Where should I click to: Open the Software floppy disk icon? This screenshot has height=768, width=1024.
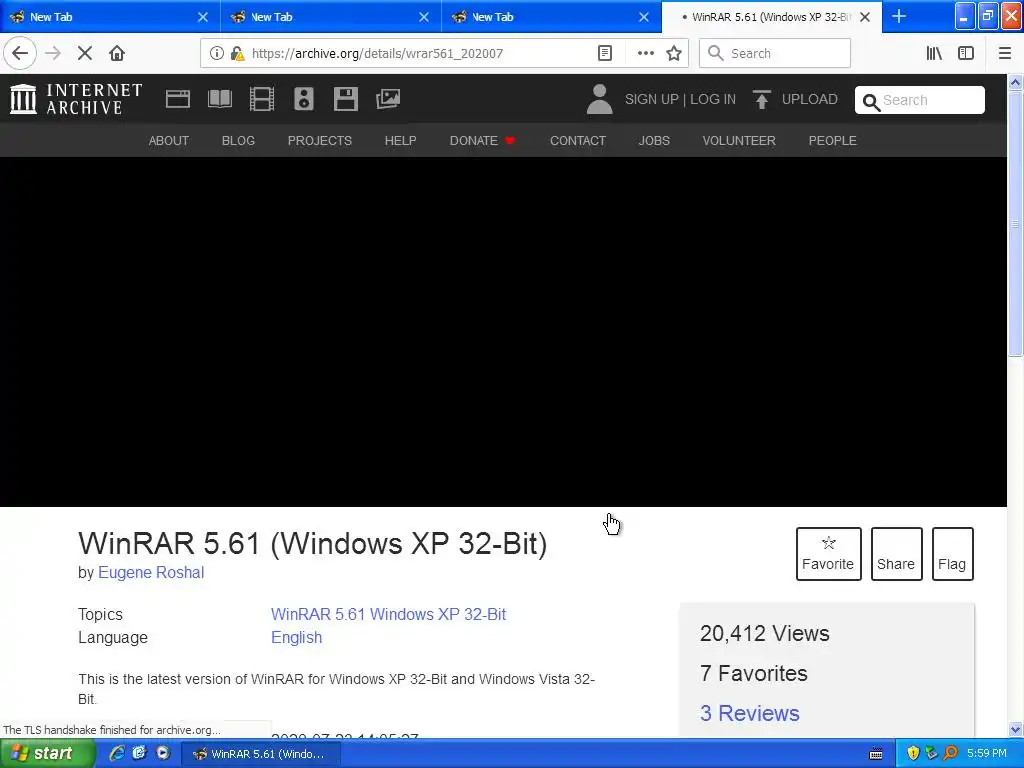[x=345, y=99]
